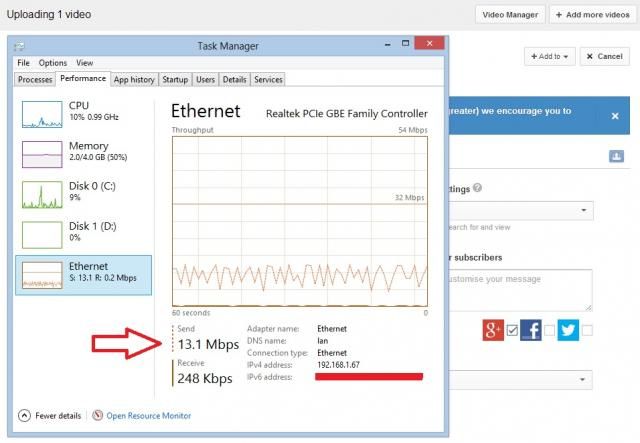Click the download icon on upload panel
The image size is (640, 443).
point(616,156)
